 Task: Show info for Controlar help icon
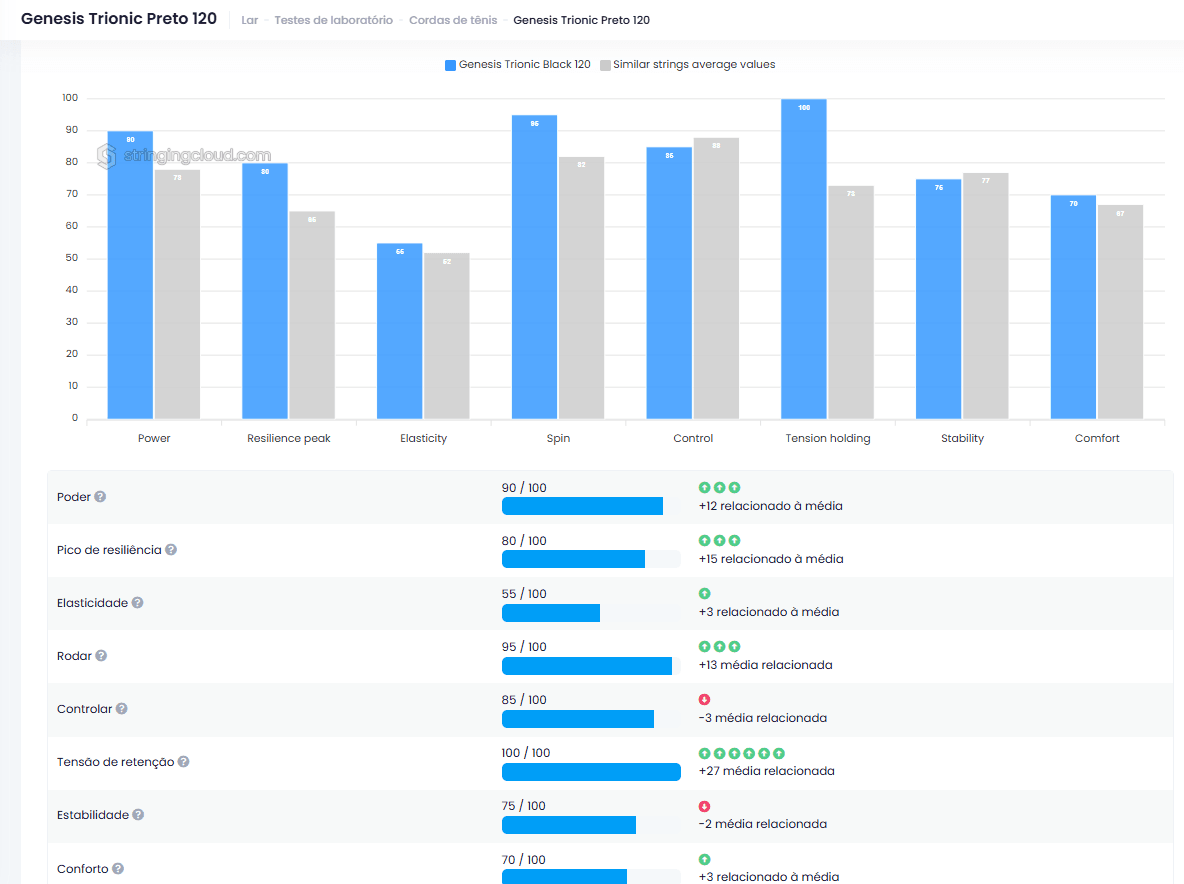(121, 709)
